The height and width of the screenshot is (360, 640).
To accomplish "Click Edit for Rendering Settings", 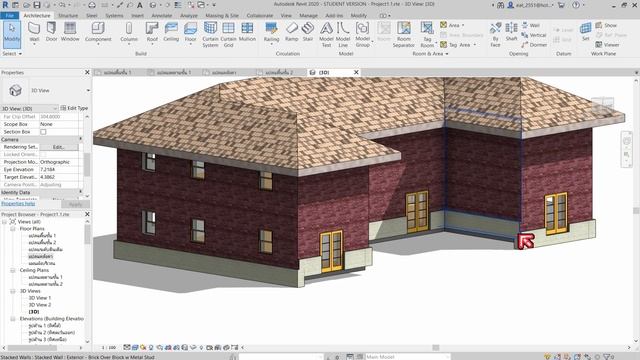I will coord(59,147).
